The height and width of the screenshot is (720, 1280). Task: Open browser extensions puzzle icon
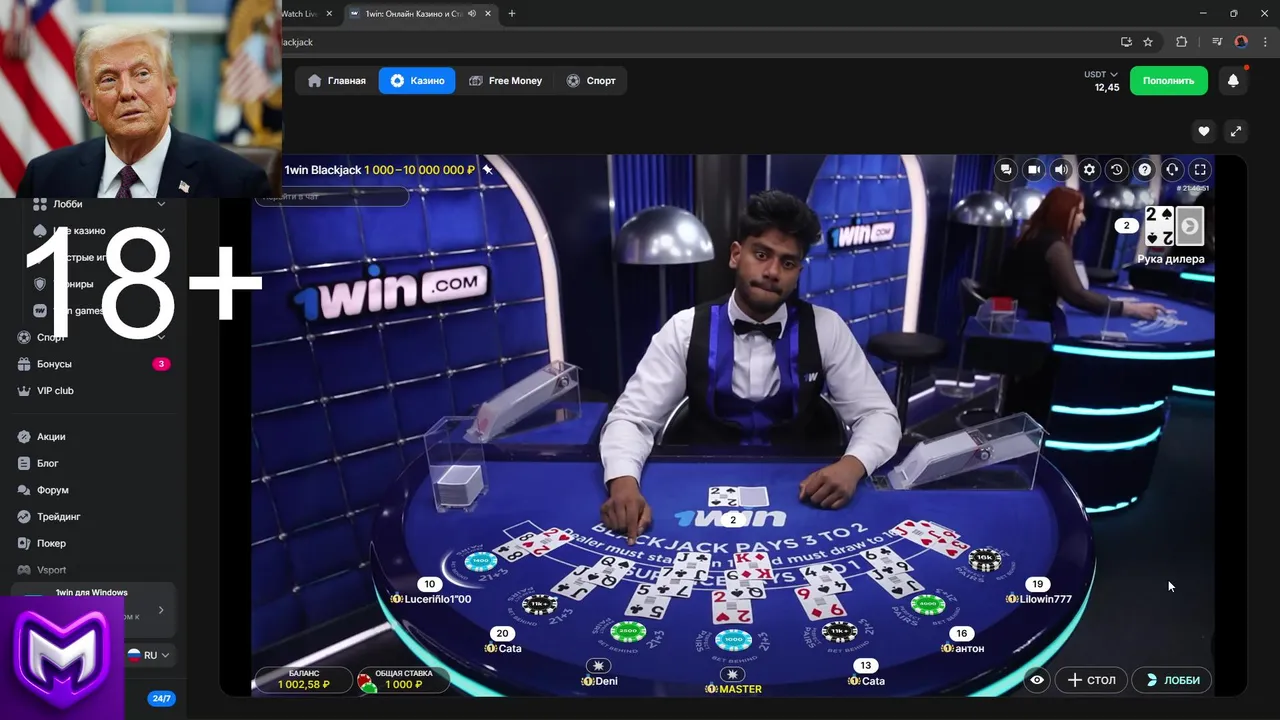tap(1181, 42)
